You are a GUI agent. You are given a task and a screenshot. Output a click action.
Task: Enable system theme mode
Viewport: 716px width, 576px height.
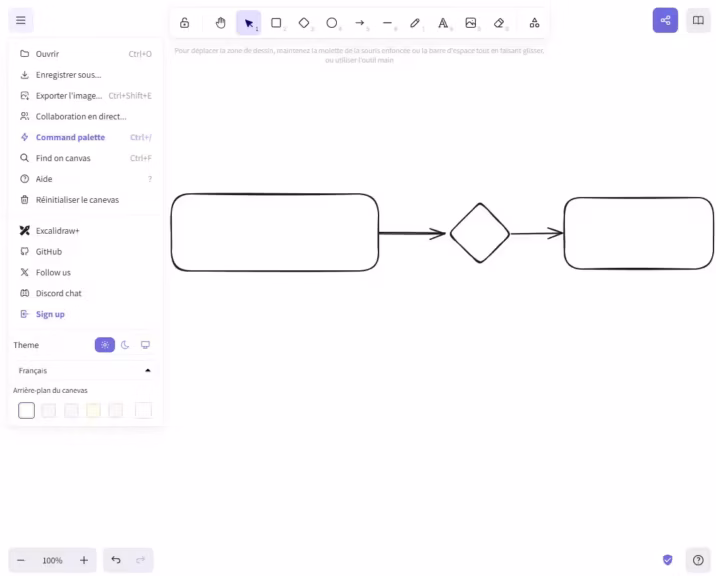click(145, 345)
